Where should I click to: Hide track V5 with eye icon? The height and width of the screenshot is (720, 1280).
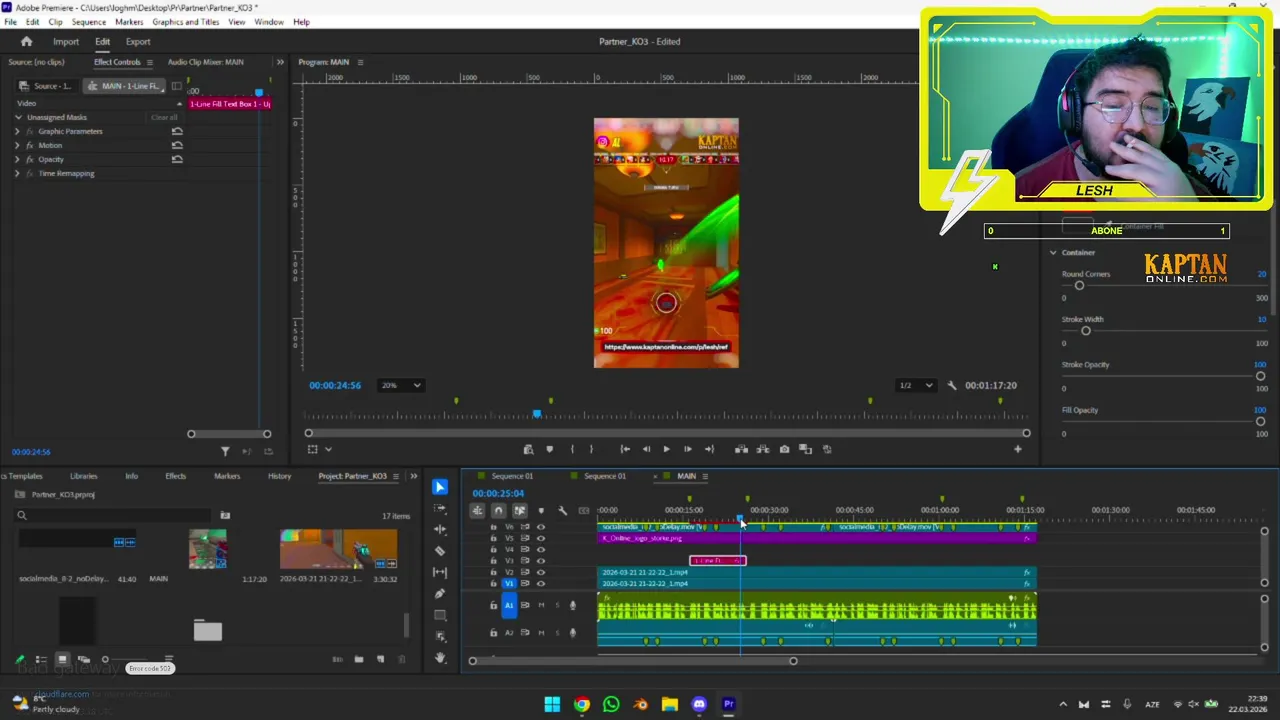tap(541, 538)
